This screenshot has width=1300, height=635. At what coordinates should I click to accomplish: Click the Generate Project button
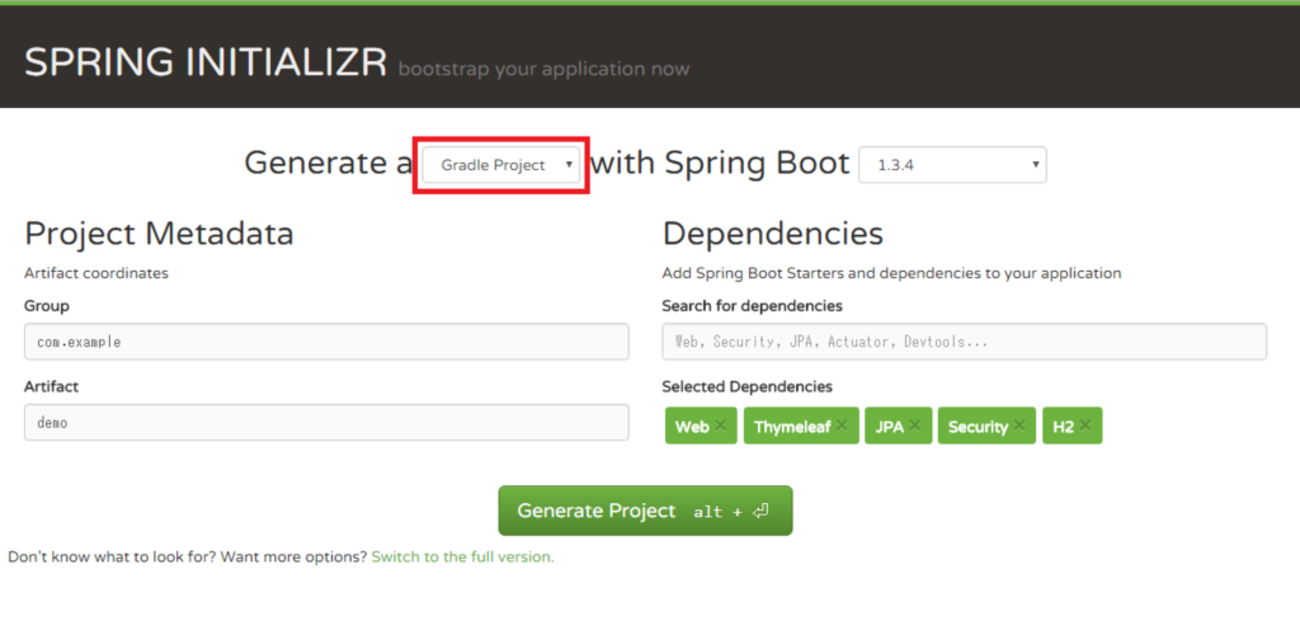tap(645, 511)
